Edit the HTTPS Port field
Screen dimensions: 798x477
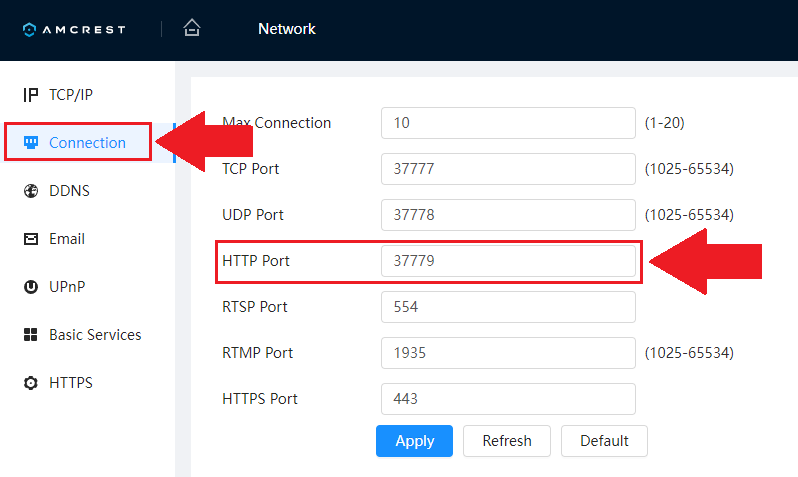(508, 399)
